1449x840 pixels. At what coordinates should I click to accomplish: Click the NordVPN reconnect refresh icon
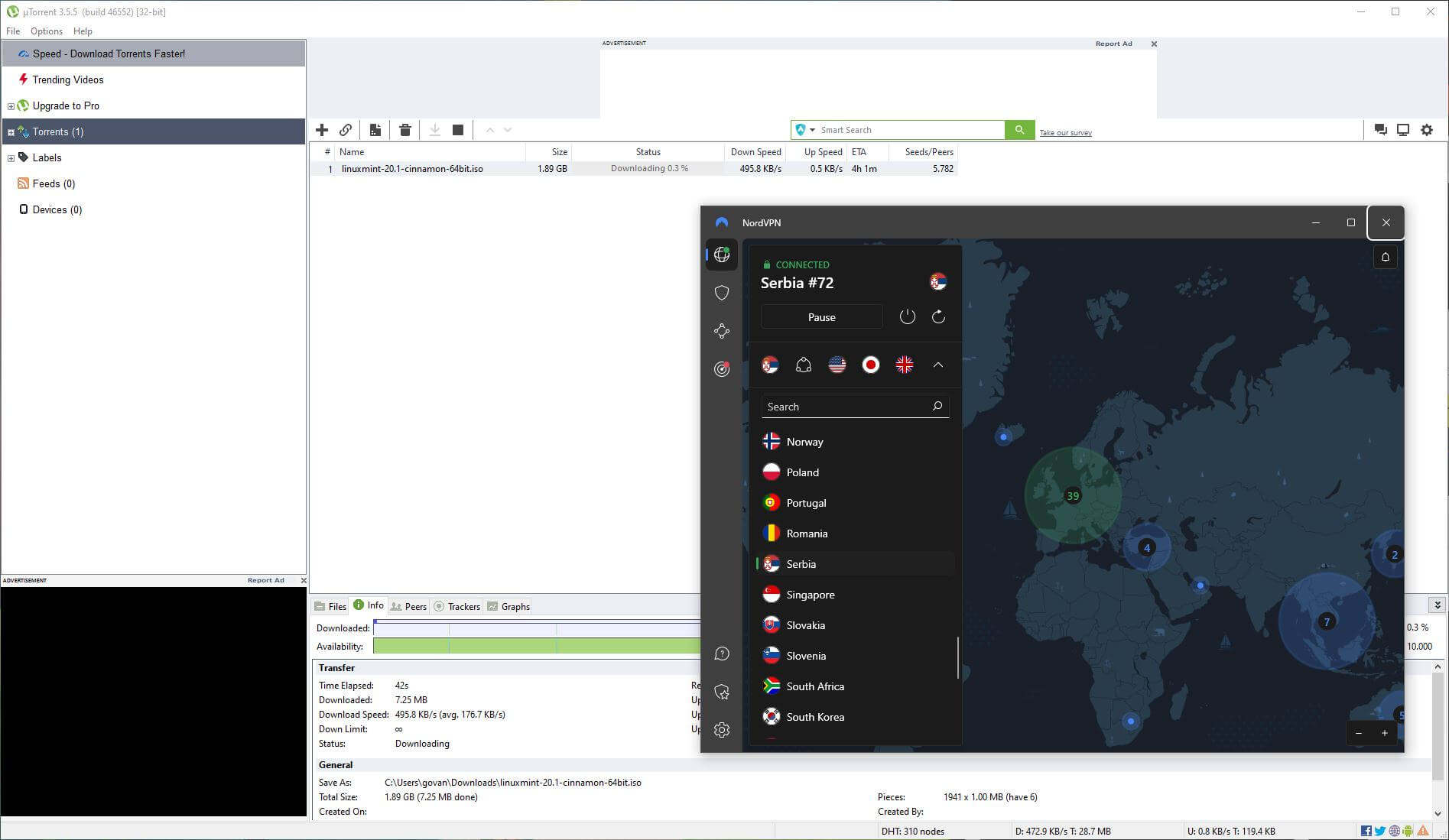click(939, 316)
